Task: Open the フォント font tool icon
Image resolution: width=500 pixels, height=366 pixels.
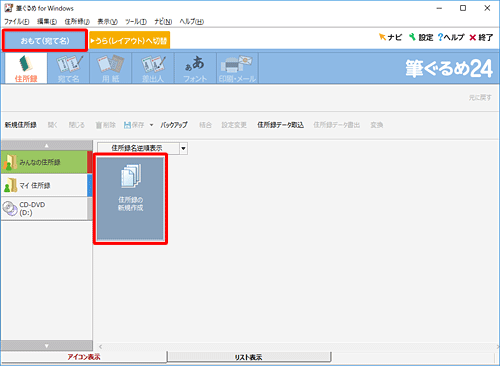Action: (x=195, y=68)
